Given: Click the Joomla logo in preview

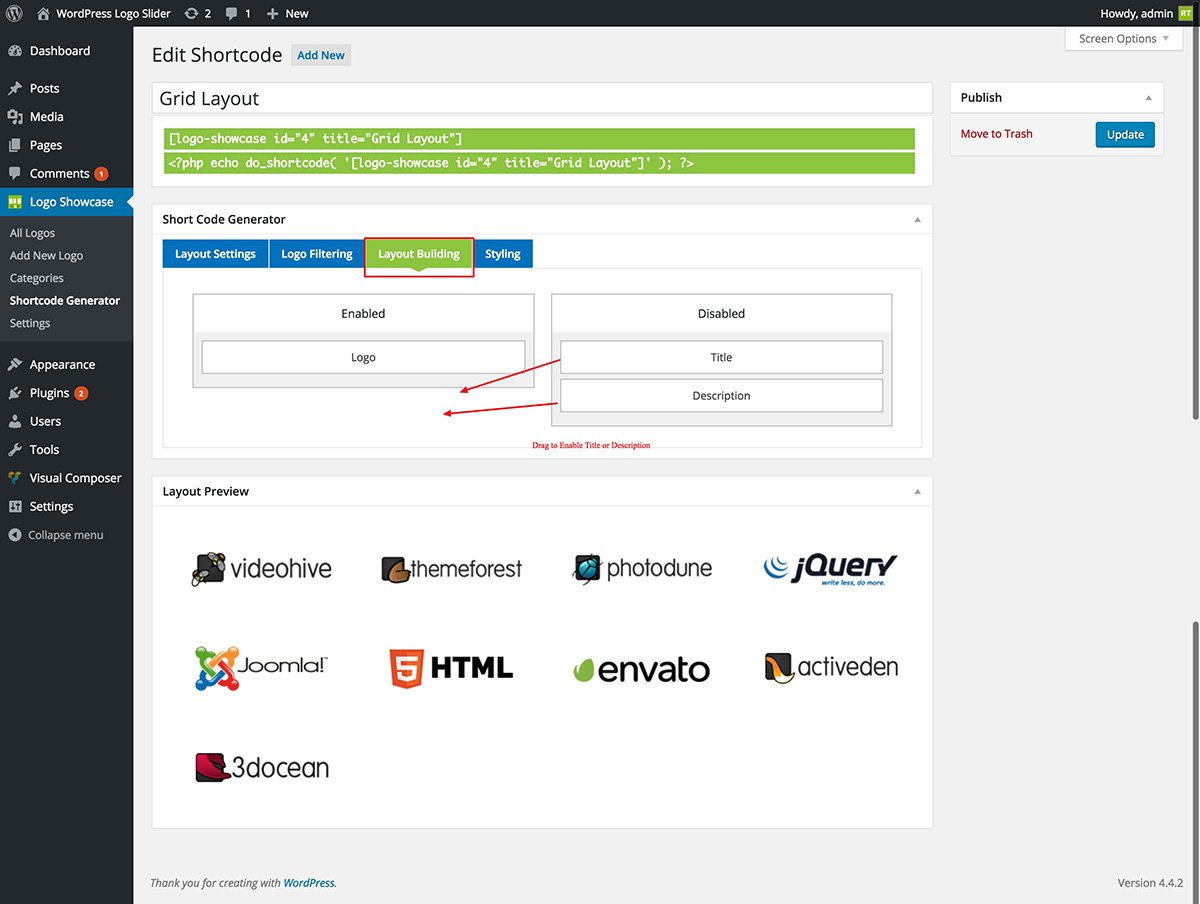Looking at the screenshot, I should click(x=261, y=668).
